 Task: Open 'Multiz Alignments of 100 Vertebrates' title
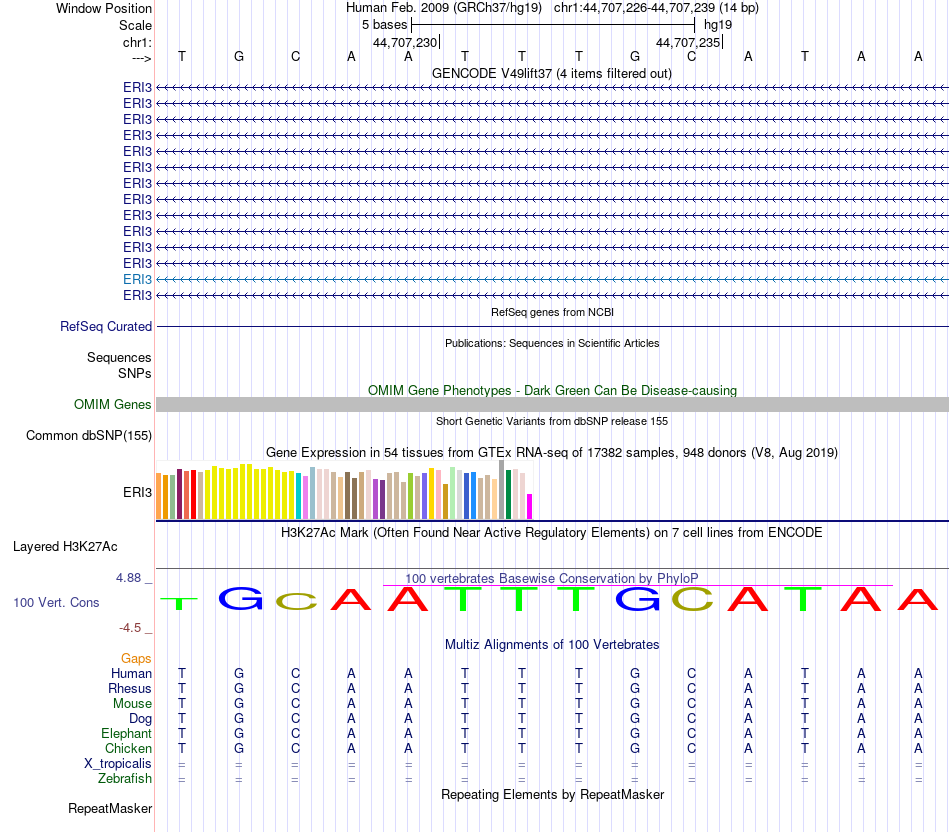point(552,645)
